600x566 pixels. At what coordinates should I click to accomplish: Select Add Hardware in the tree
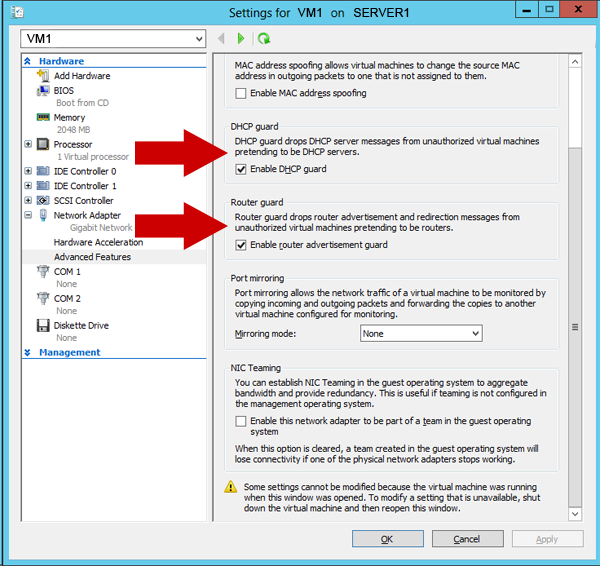[x=82, y=76]
